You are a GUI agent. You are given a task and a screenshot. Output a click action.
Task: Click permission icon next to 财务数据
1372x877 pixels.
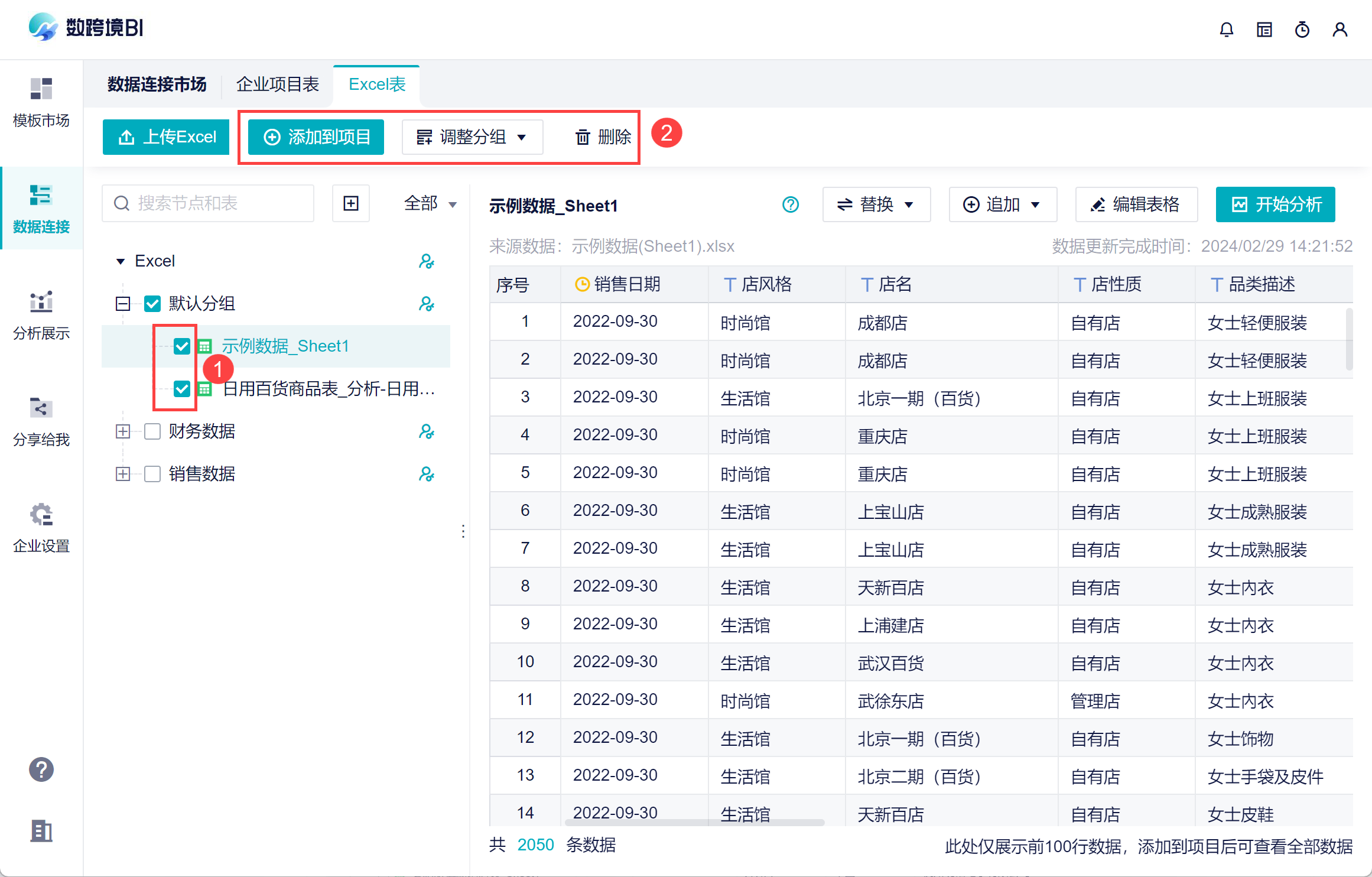[426, 431]
